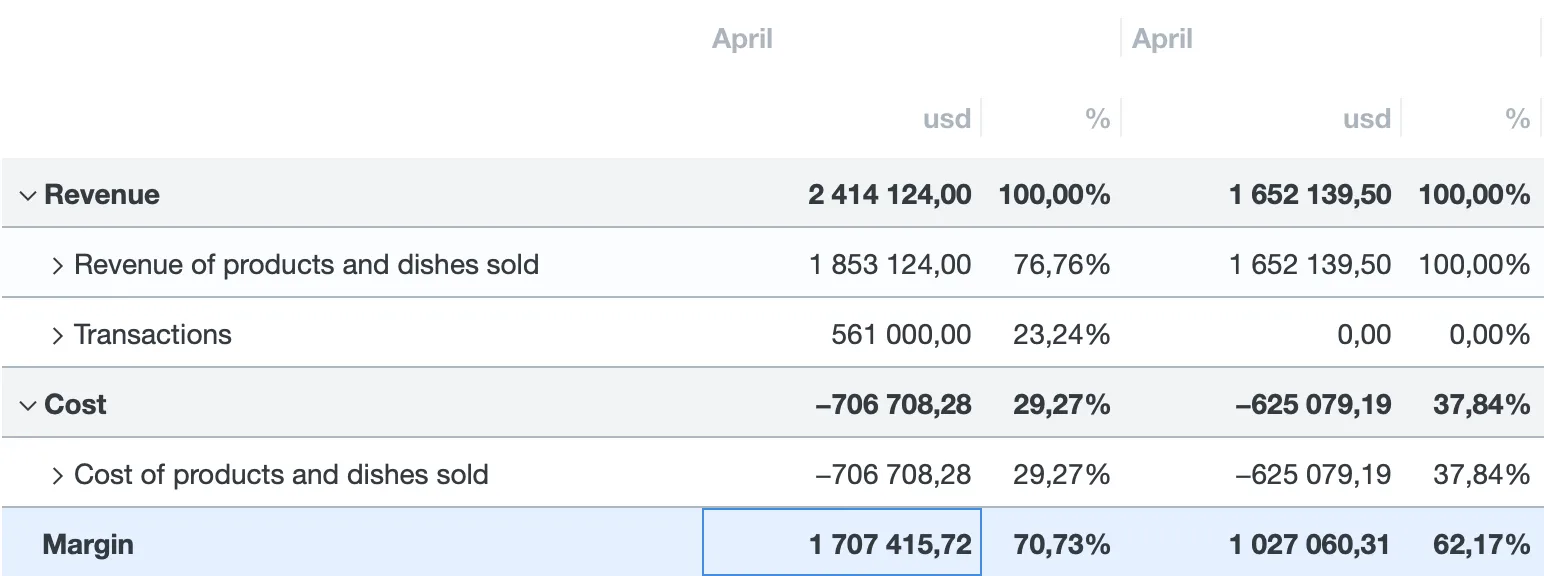Select the Margin row label
Image resolution: width=1544 pixels, height=576 pixels.
[88, 545]
